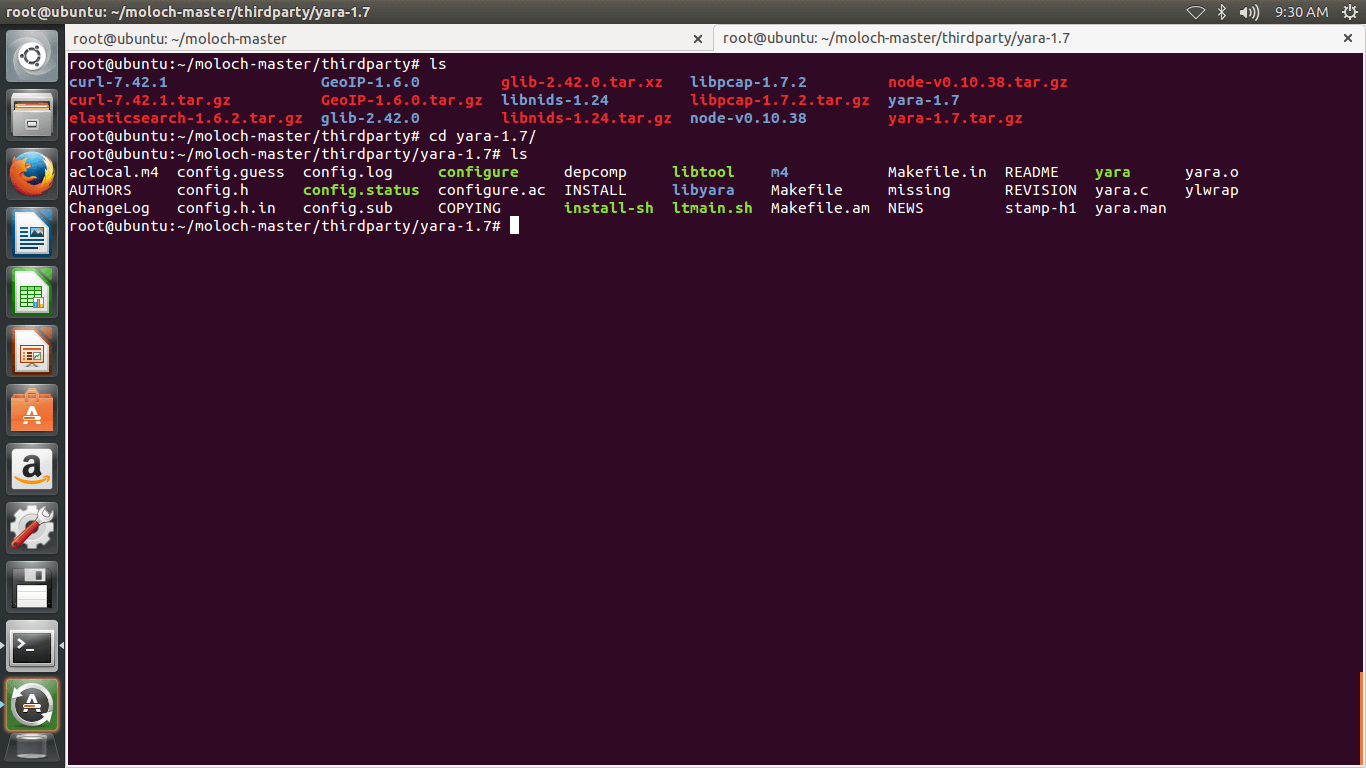Open the clock calendar menu

click(1302, 12)
